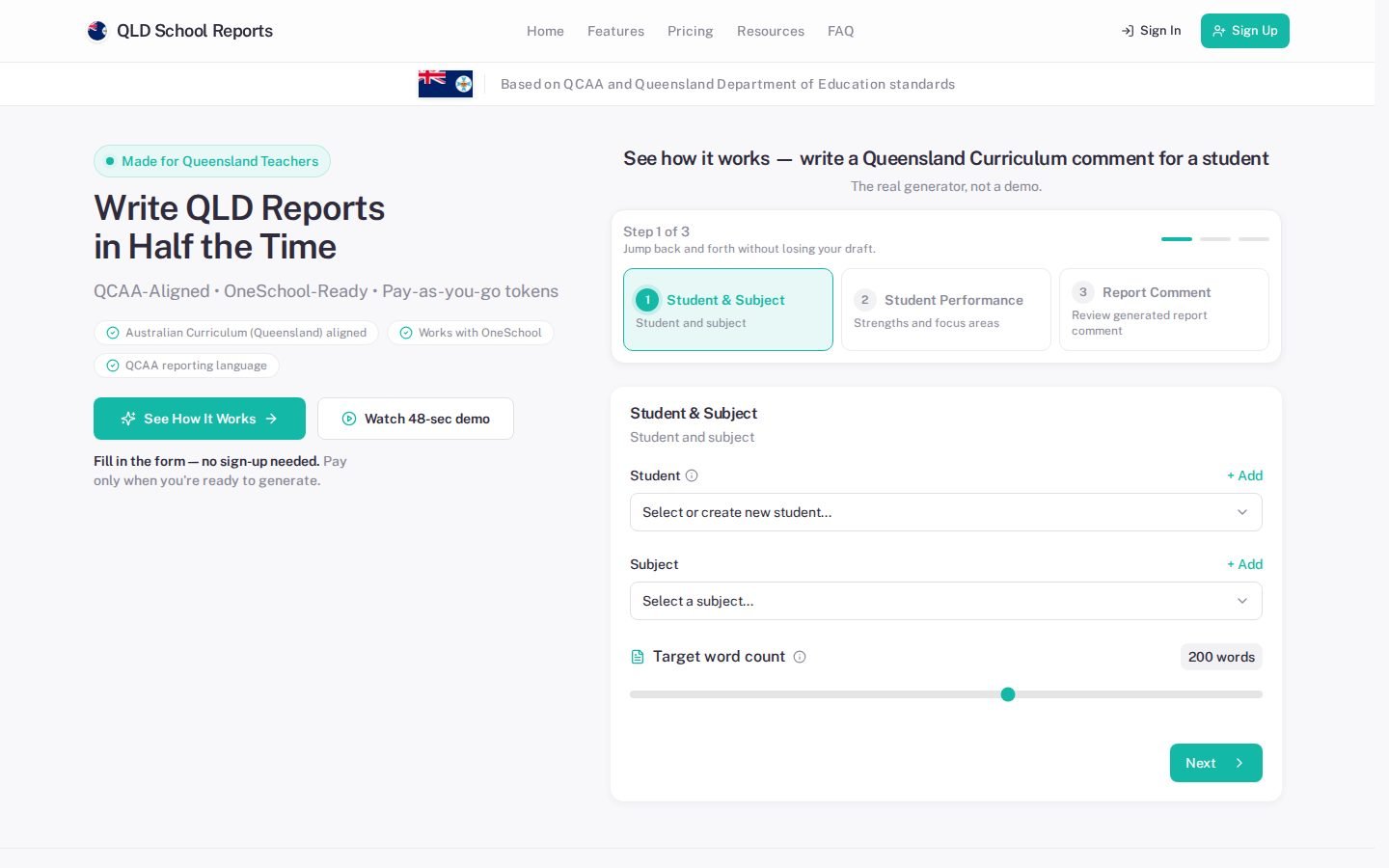Image resolution: width=1389 pixels, height=868 pixels.
Task: Click the target word count slider handle
Action: (x=1008, y=694)
